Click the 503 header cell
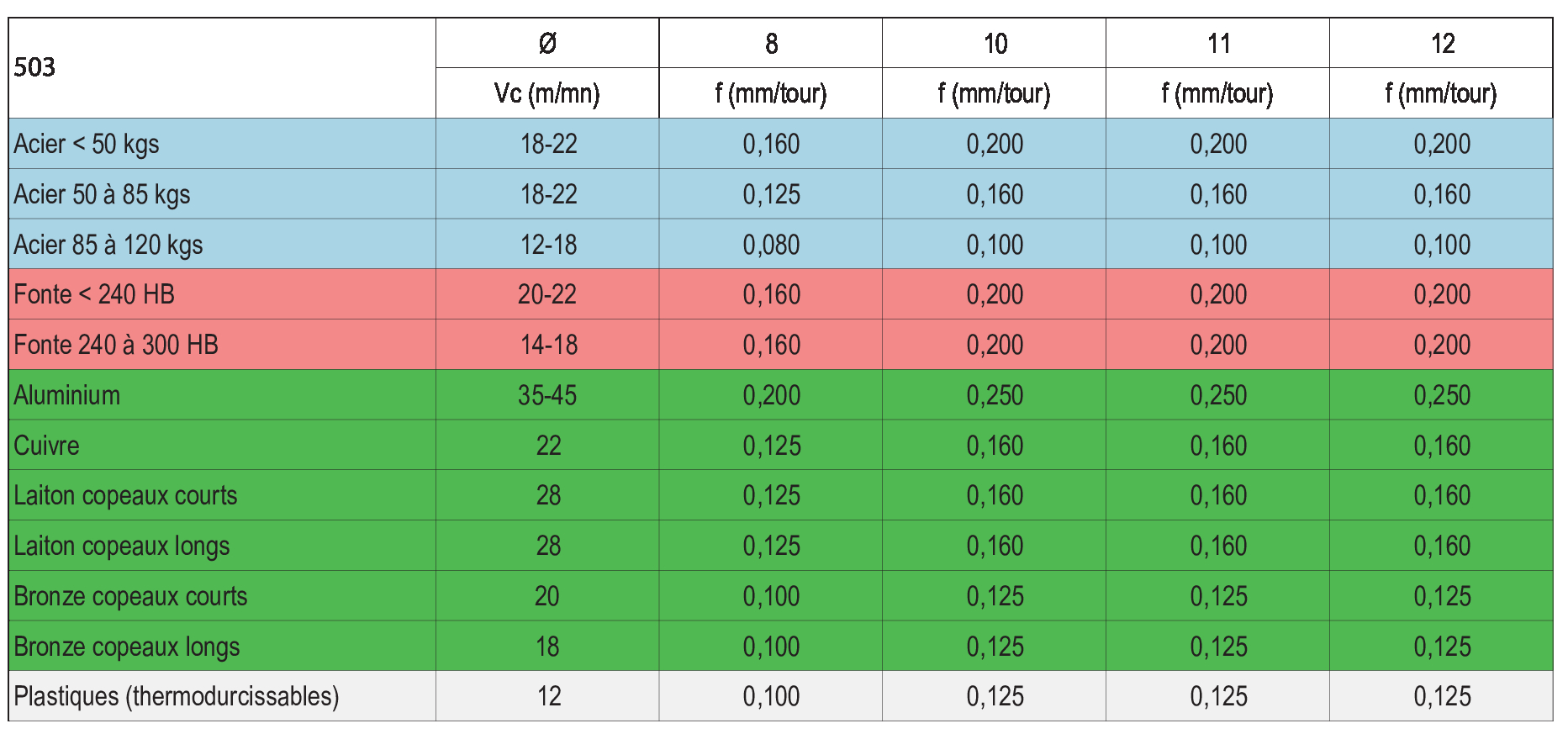This screenshot has width=1568, height=734. point(35,67)
